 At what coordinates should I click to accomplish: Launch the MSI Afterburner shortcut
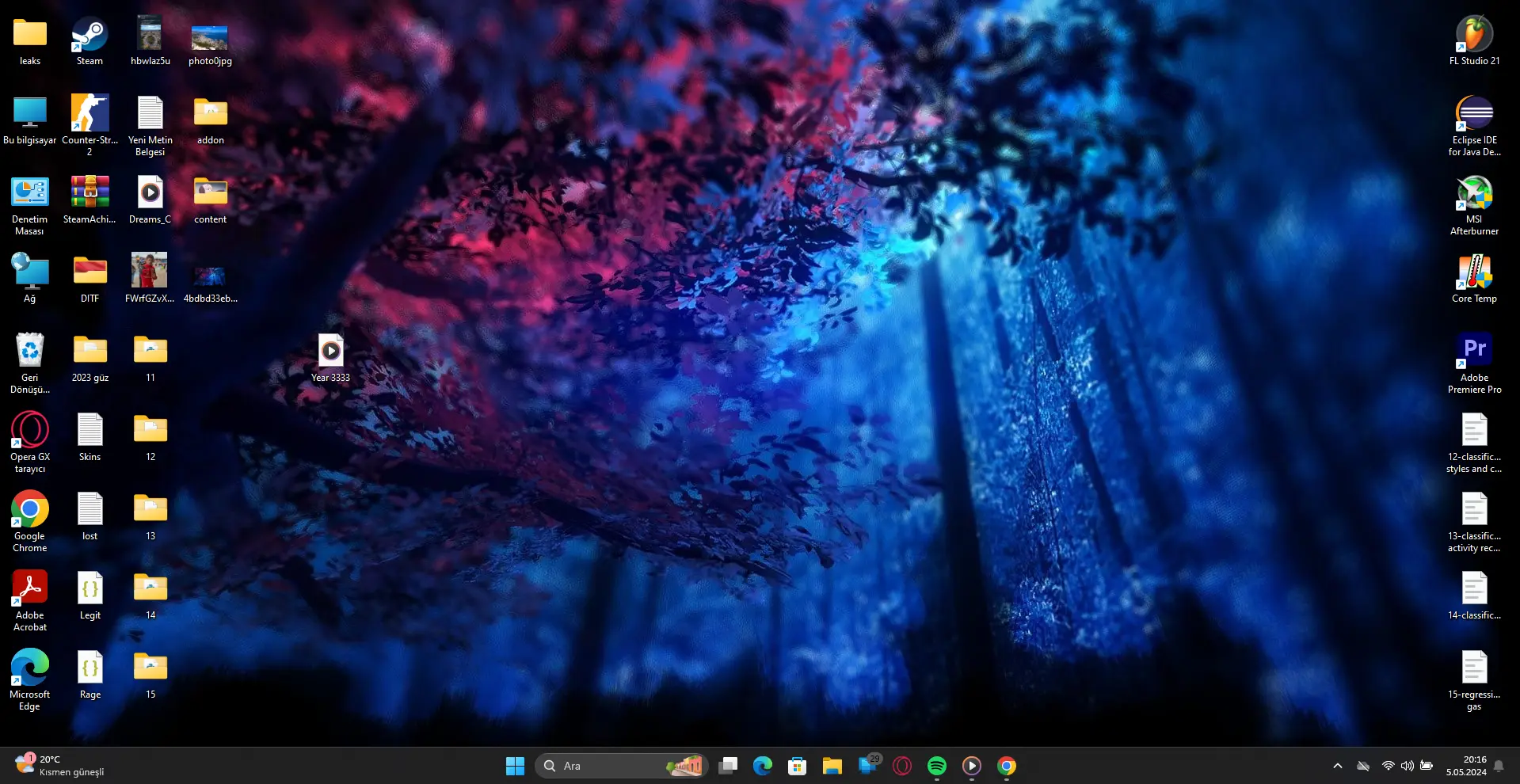pos(1474,205)
